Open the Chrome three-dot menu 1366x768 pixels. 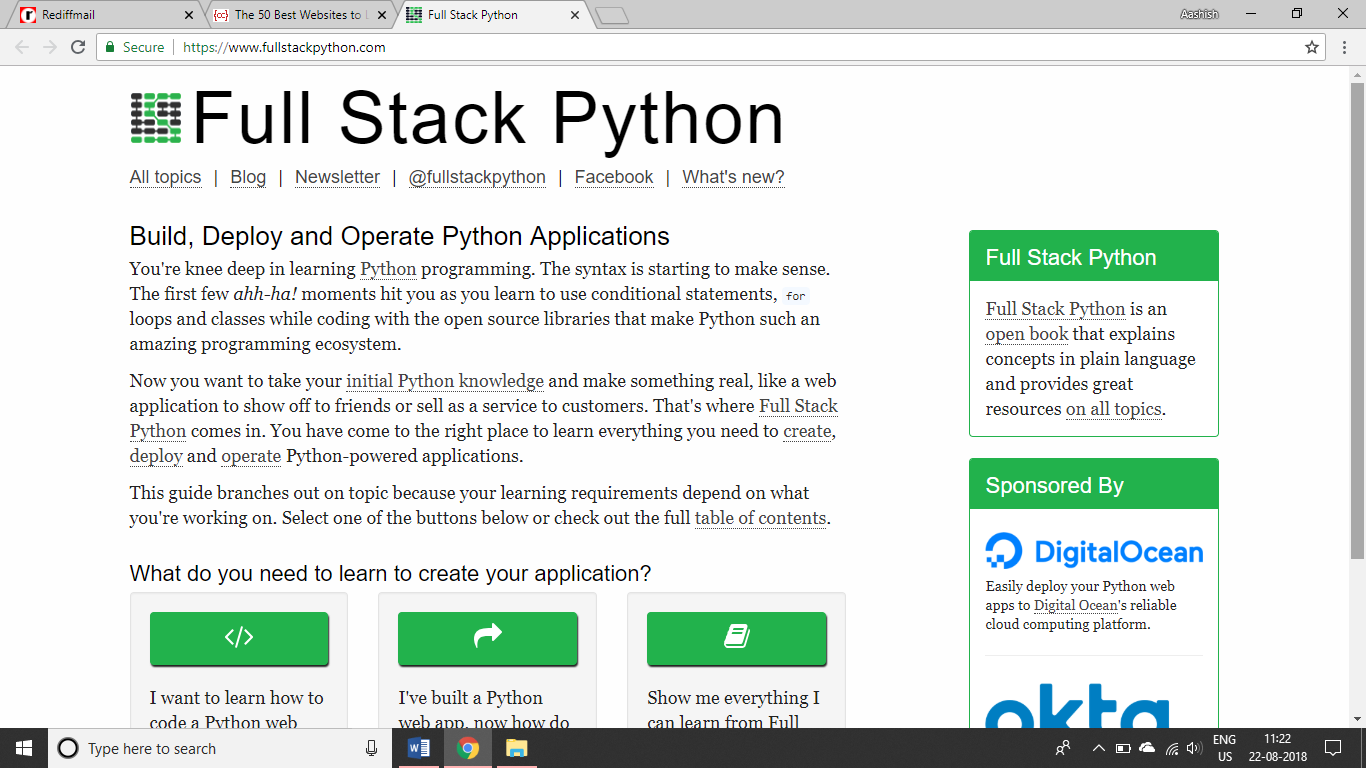[x=1345, y=47]
